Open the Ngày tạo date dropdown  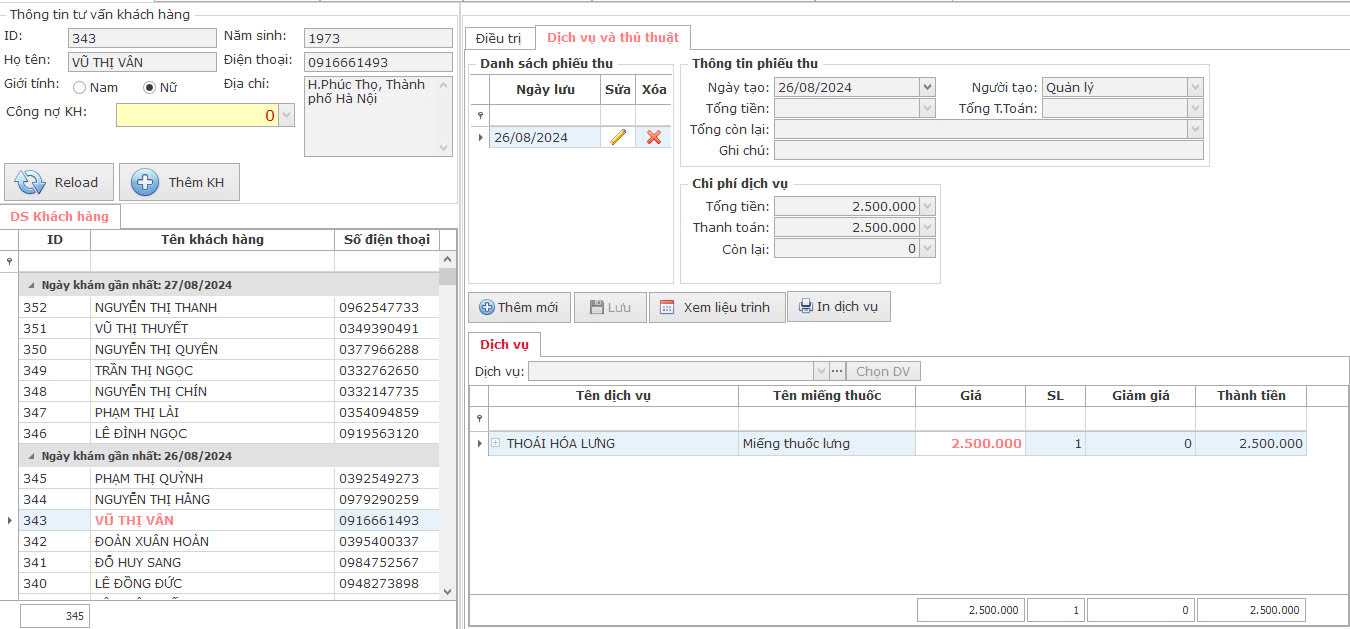(x=927, y=87)
